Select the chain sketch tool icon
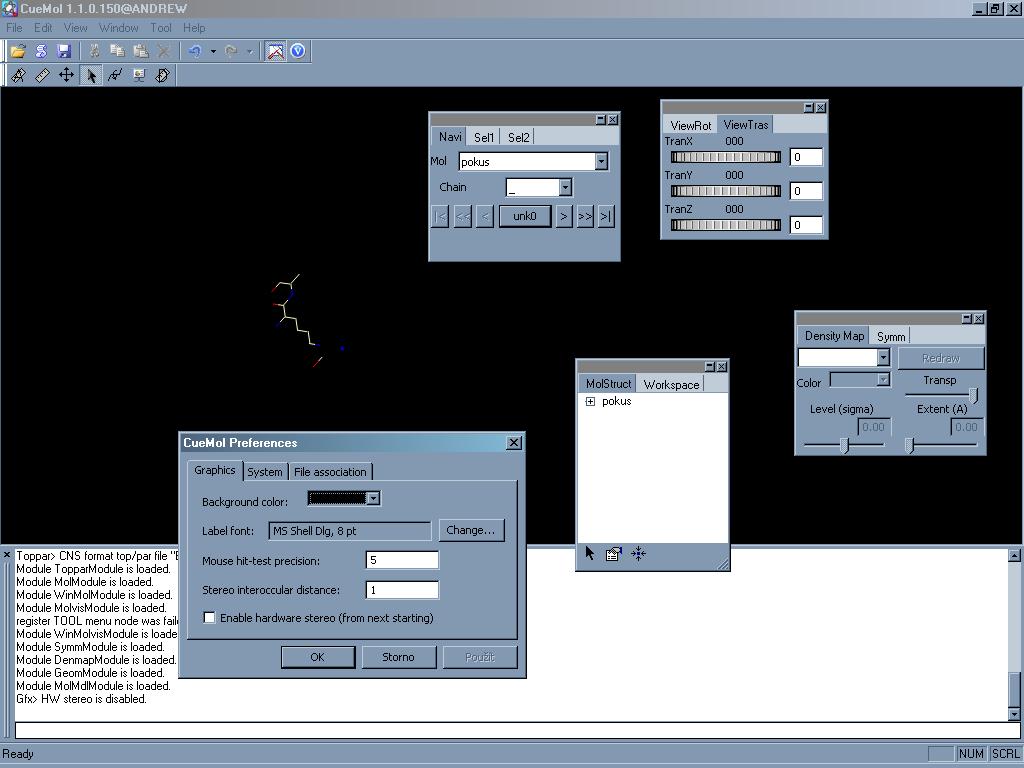Image resolution: width=1024 pixels, height=768 pixels. (115, 75)
